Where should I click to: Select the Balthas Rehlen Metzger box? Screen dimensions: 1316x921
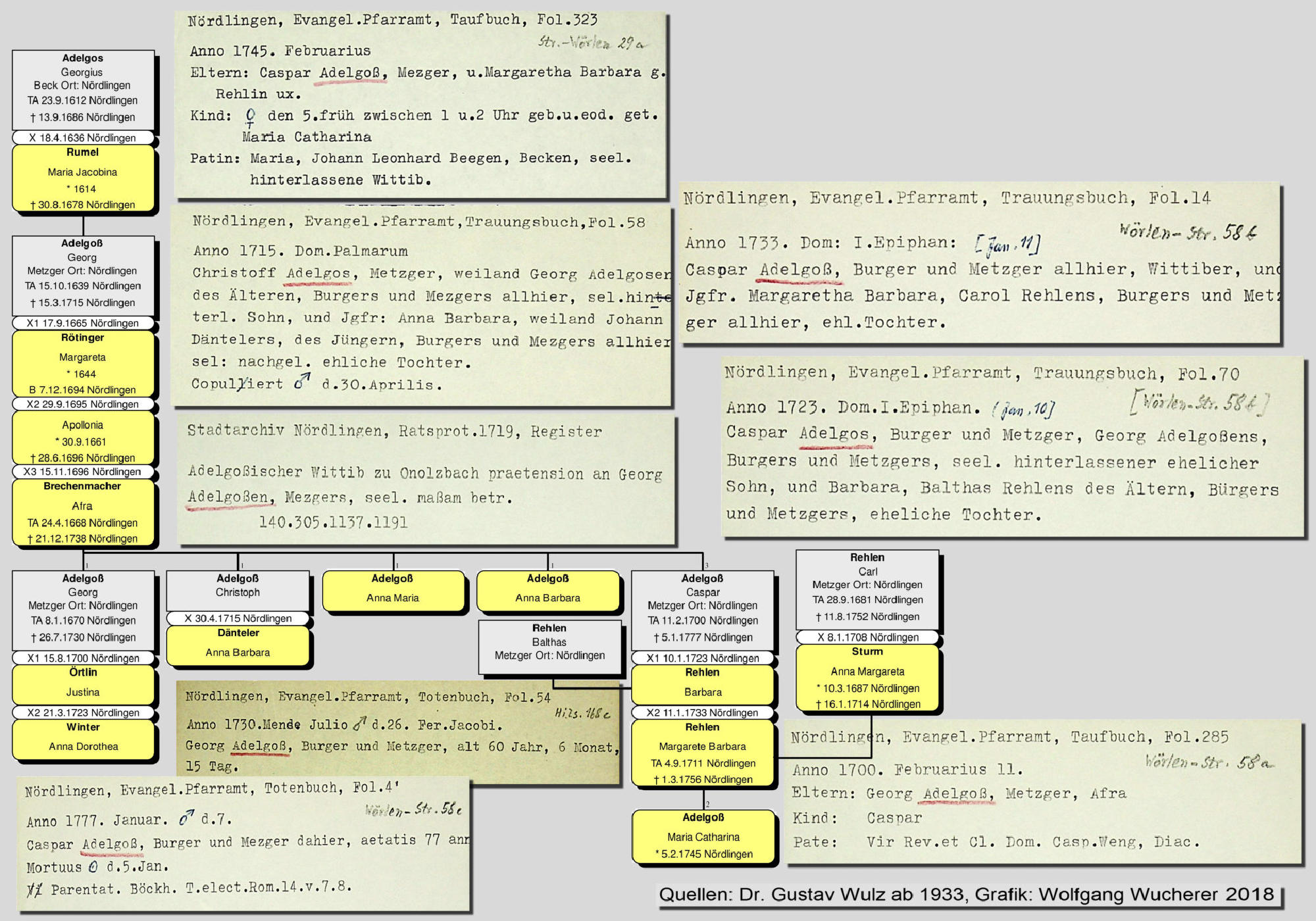click(x=549, y=646)
